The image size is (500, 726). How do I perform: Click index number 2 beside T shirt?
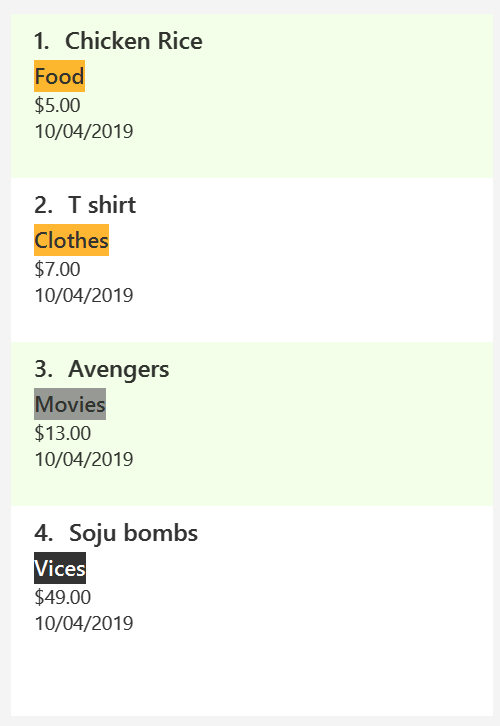pos(44,205)
